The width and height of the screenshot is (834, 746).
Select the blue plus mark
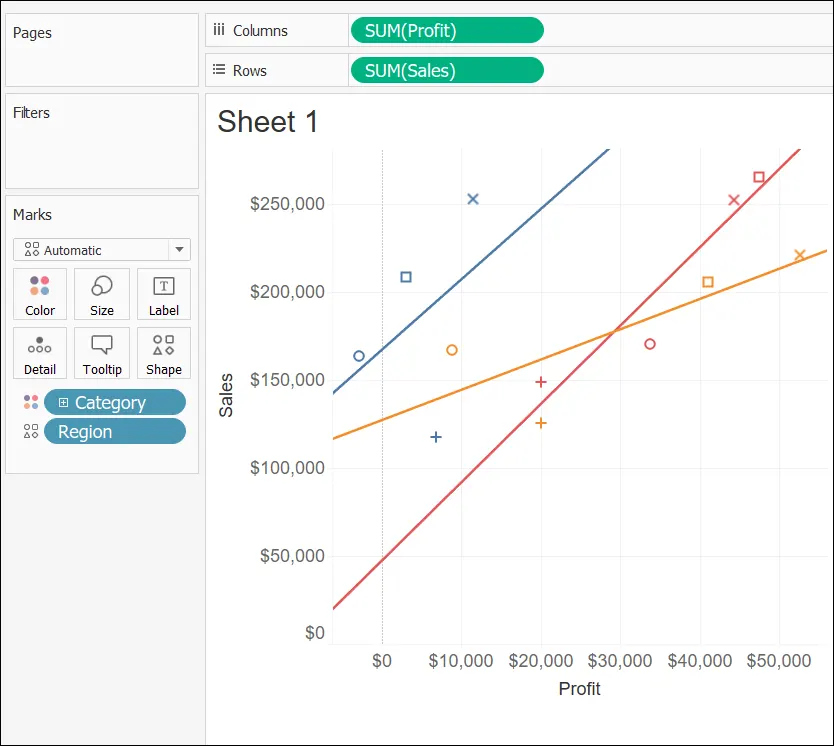[436, 437]
